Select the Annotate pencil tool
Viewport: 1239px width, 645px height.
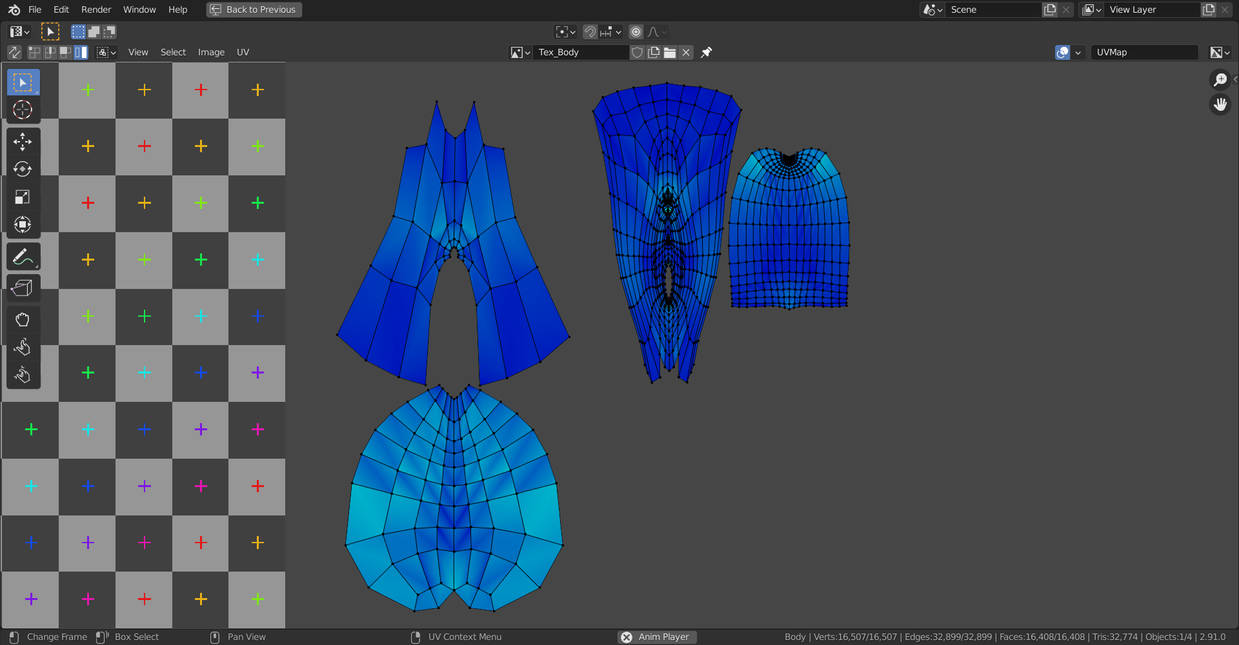click(23, 257)
